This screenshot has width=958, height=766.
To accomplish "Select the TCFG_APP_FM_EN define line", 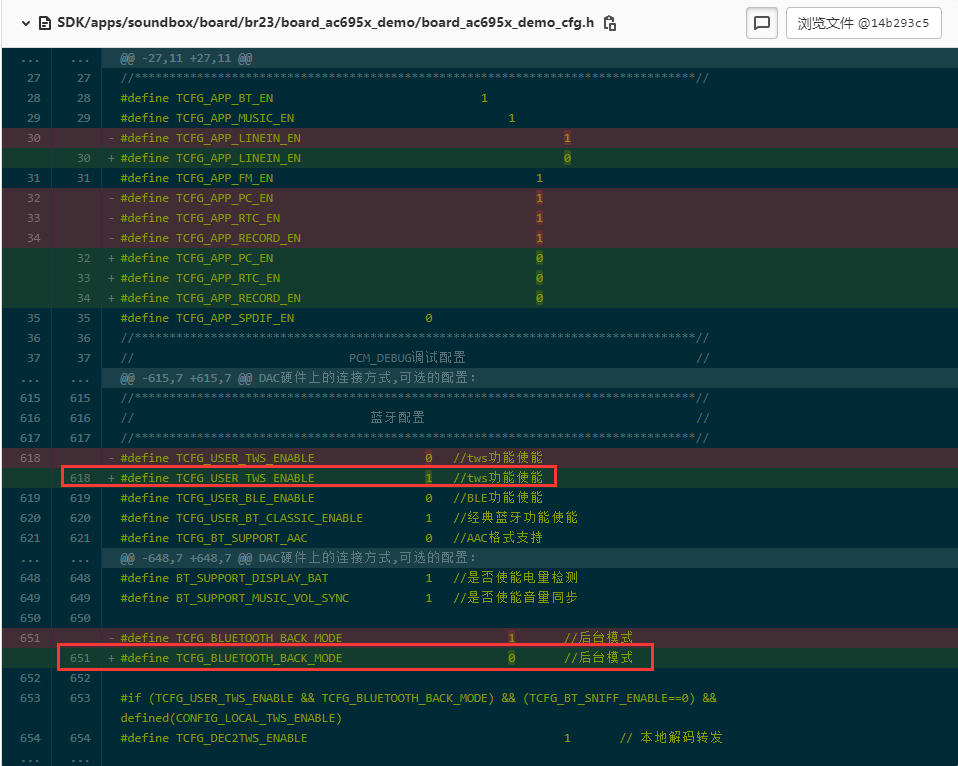I will [529, 178].
